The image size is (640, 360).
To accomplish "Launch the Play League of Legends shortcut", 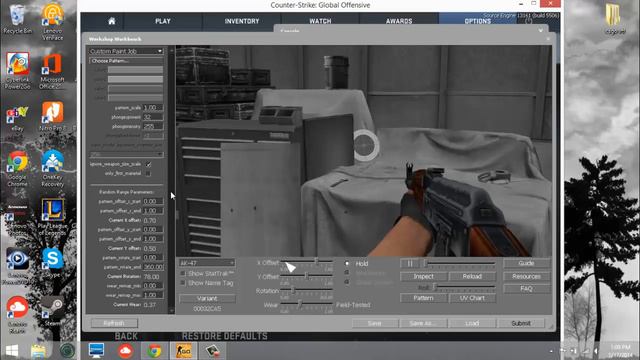I will (53, 217).
